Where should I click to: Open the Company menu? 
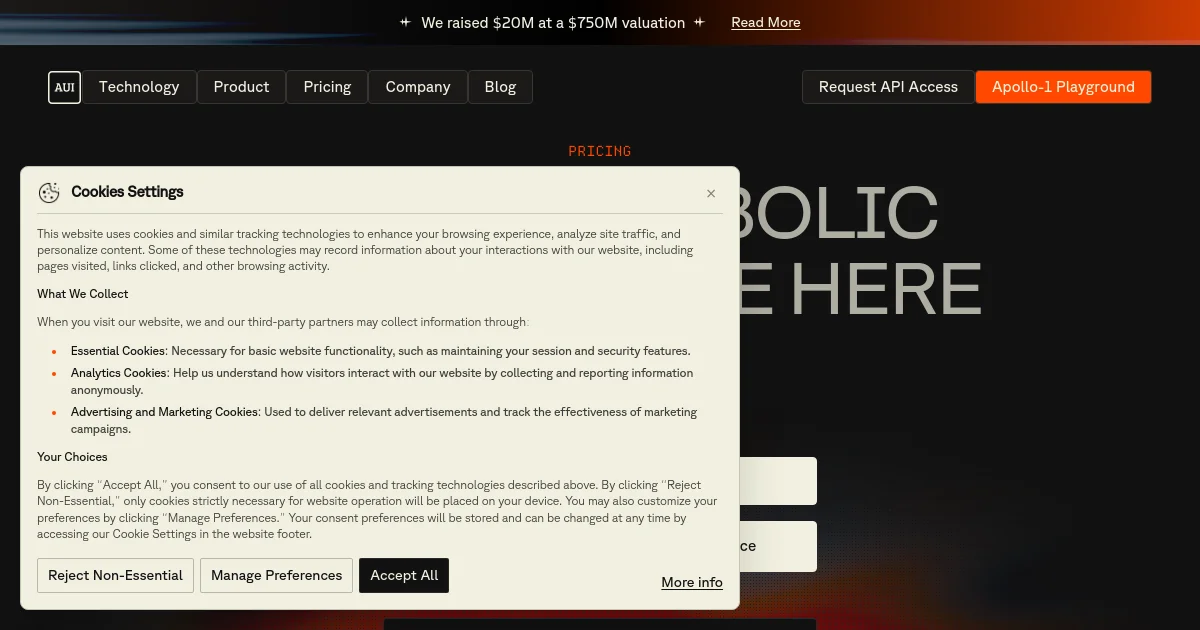coord(418,87)
